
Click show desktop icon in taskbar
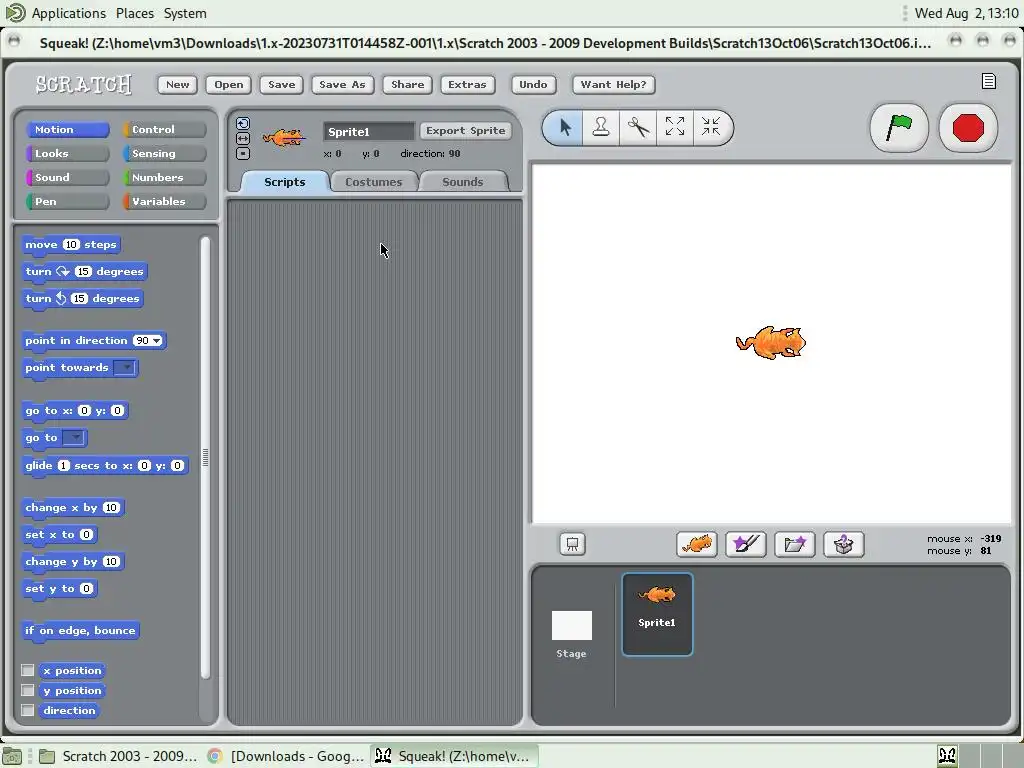point(12,756)
